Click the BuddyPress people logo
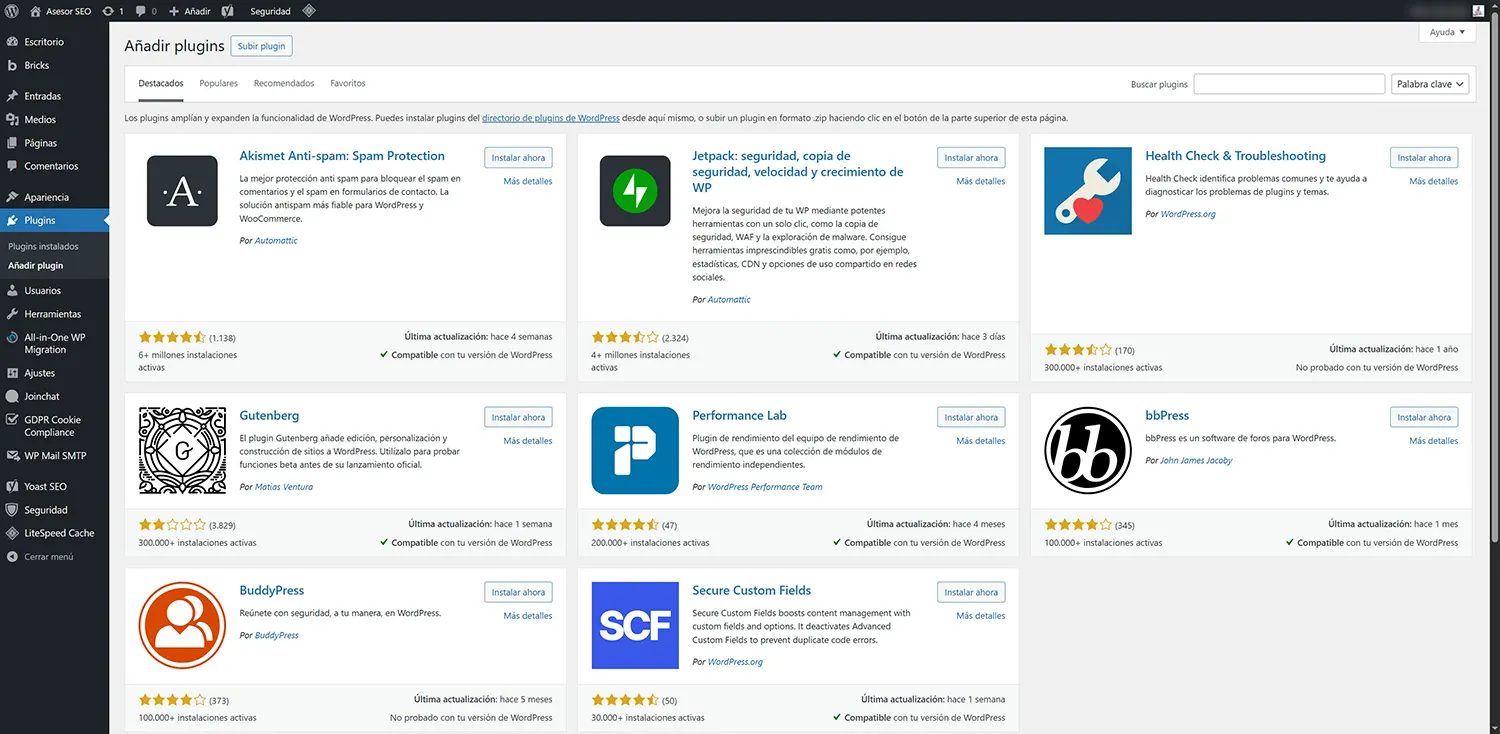This screenshot has height=734, width=1500. 181,625
